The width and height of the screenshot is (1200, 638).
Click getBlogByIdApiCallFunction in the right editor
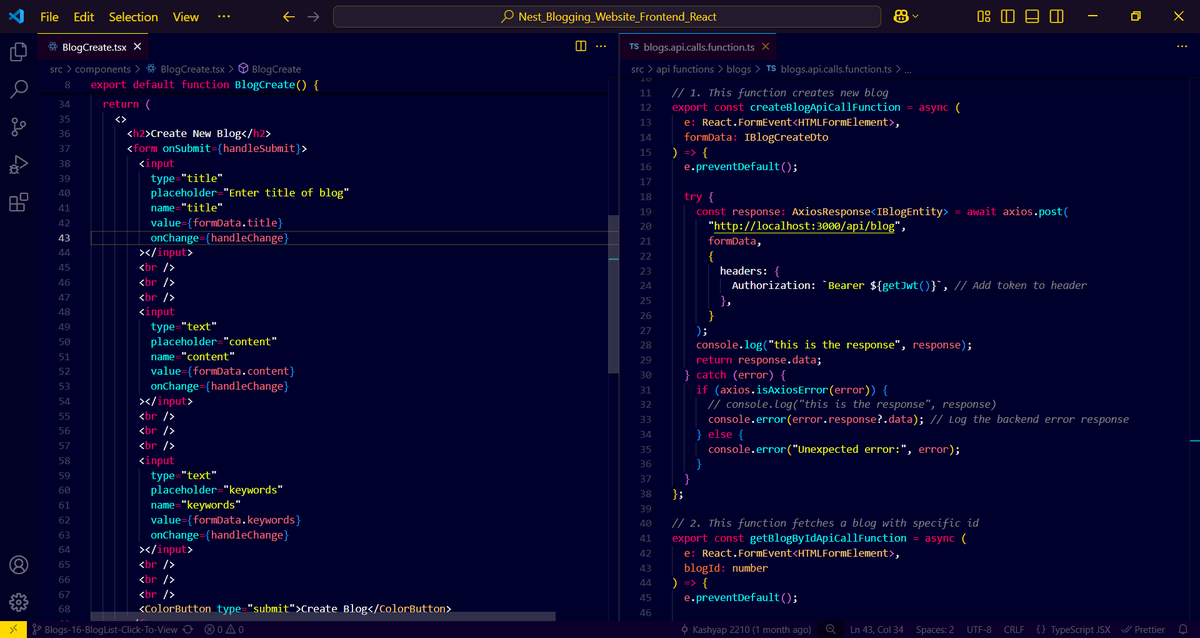coord(829,538)
